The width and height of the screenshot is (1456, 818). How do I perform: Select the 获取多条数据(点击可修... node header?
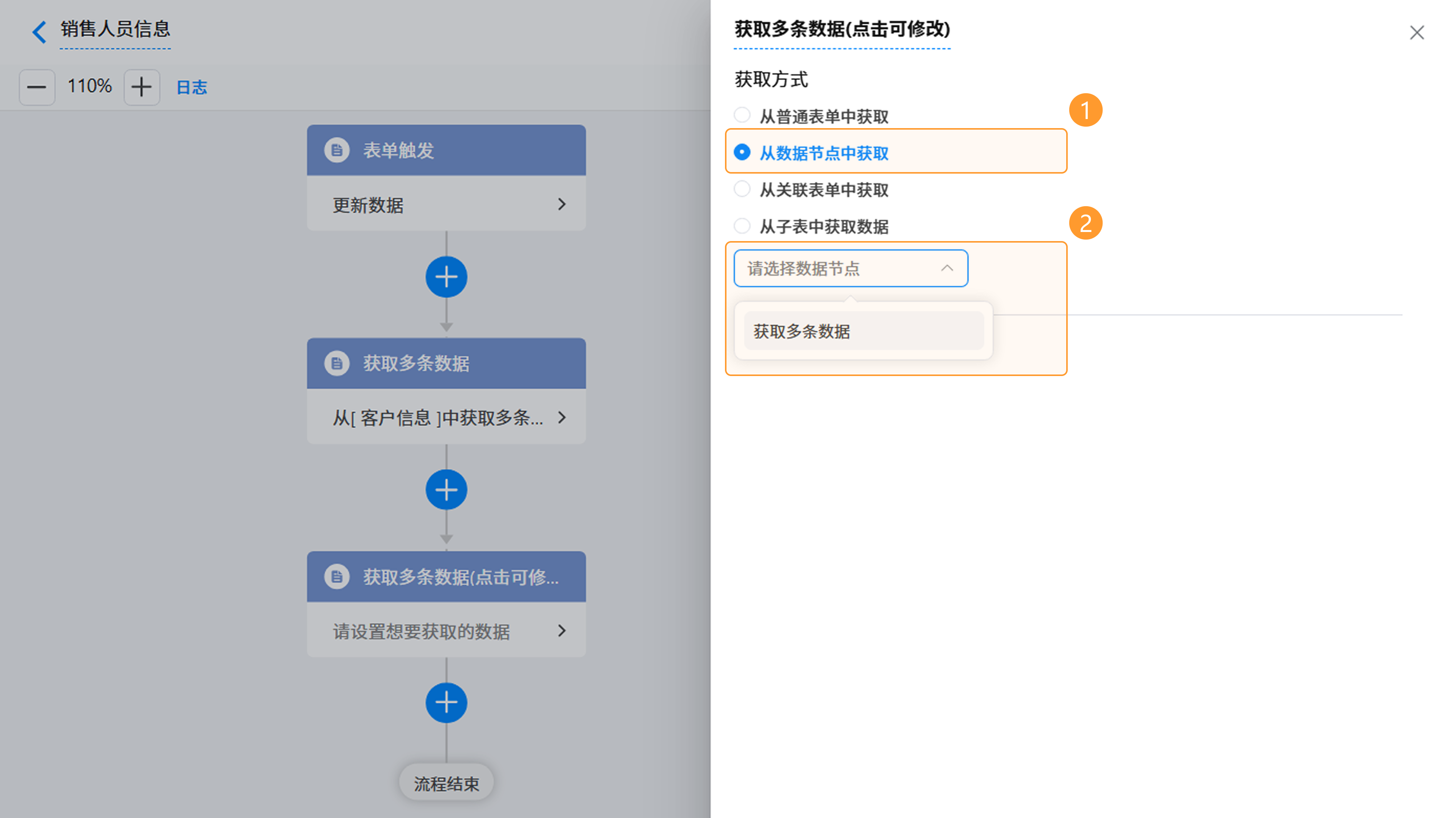tap(446, 577)
